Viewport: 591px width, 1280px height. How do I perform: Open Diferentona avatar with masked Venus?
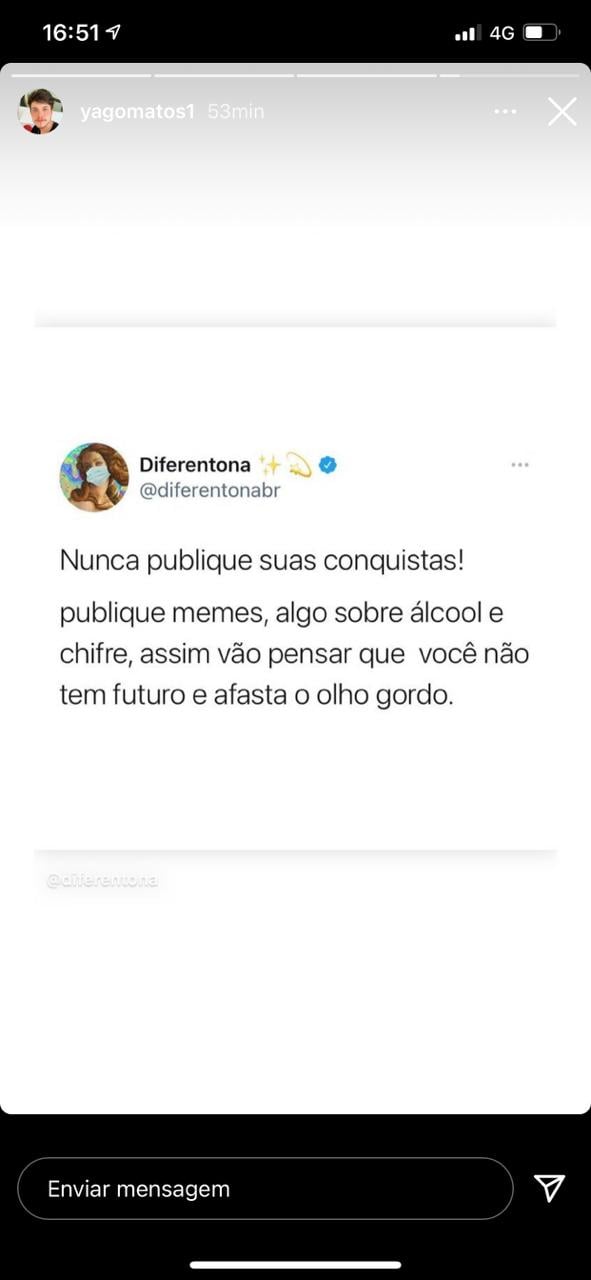94,477
